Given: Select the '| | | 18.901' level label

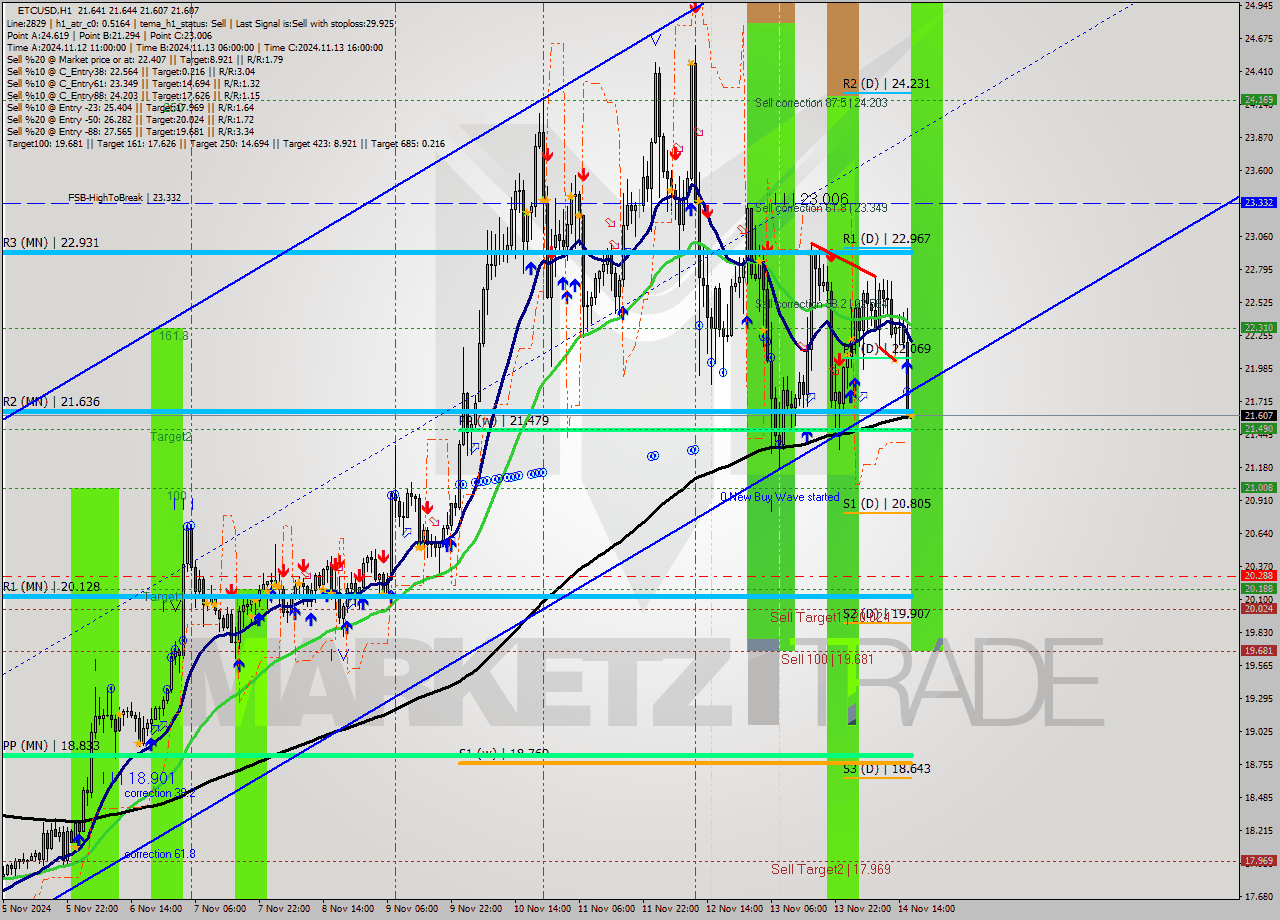Looking at the screenshot, I should point(140,777).
